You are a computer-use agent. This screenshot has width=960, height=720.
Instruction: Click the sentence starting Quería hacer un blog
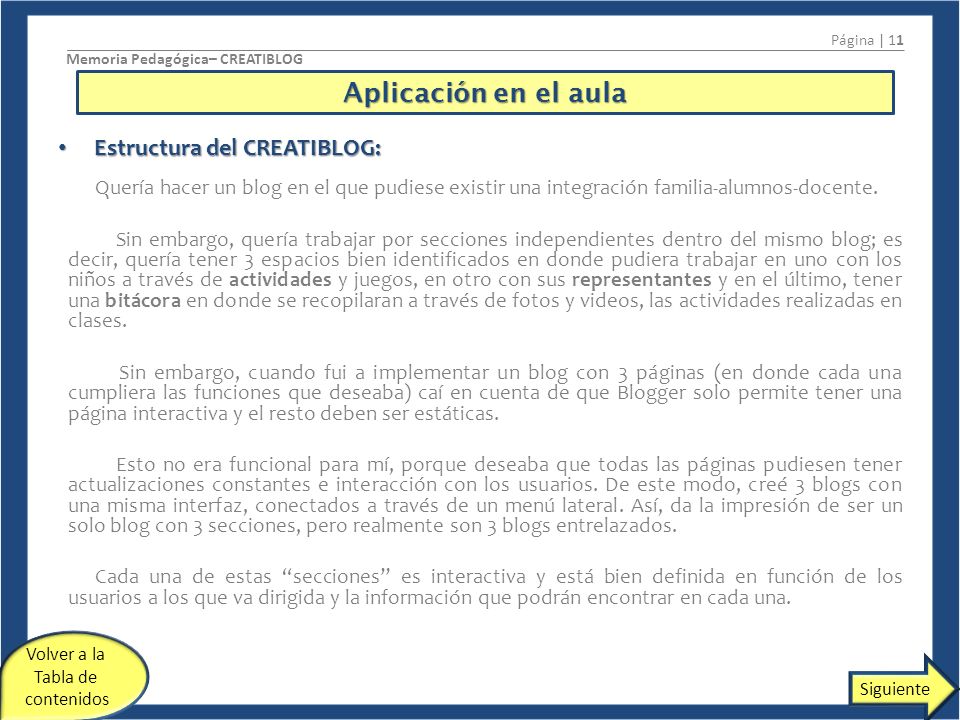coord(486,187)
